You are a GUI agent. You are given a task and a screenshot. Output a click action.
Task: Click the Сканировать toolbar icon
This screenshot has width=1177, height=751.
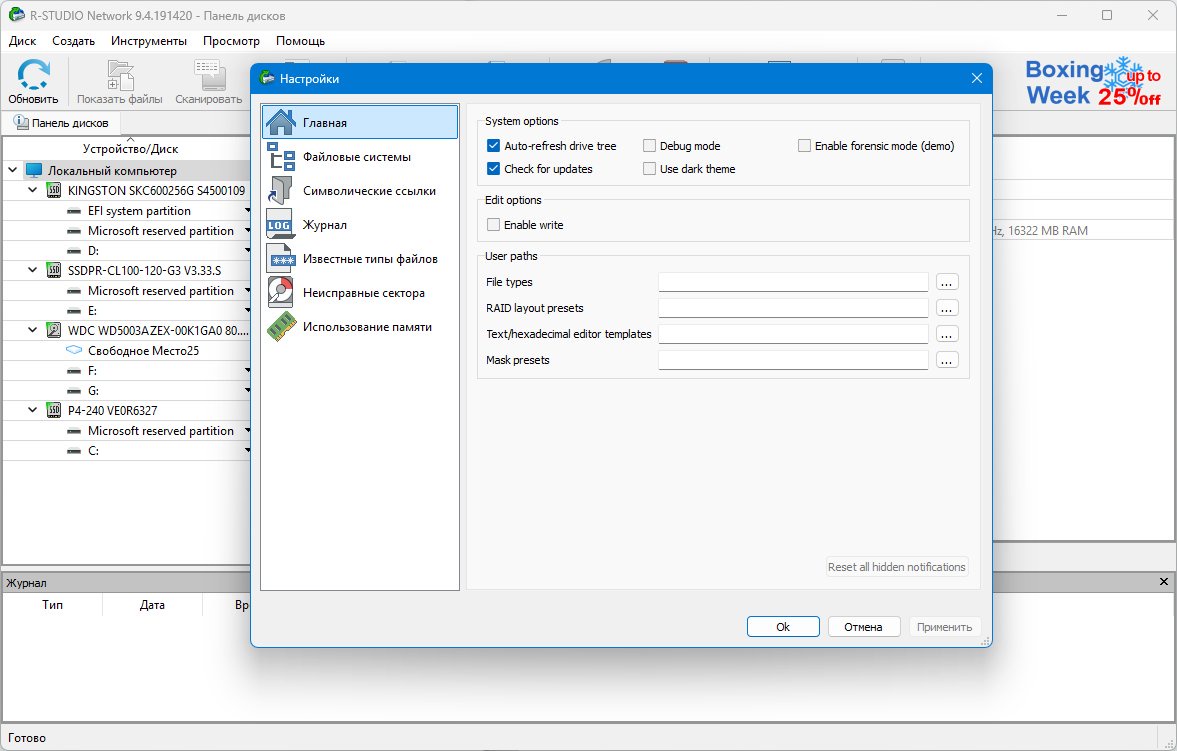point(209,75)
